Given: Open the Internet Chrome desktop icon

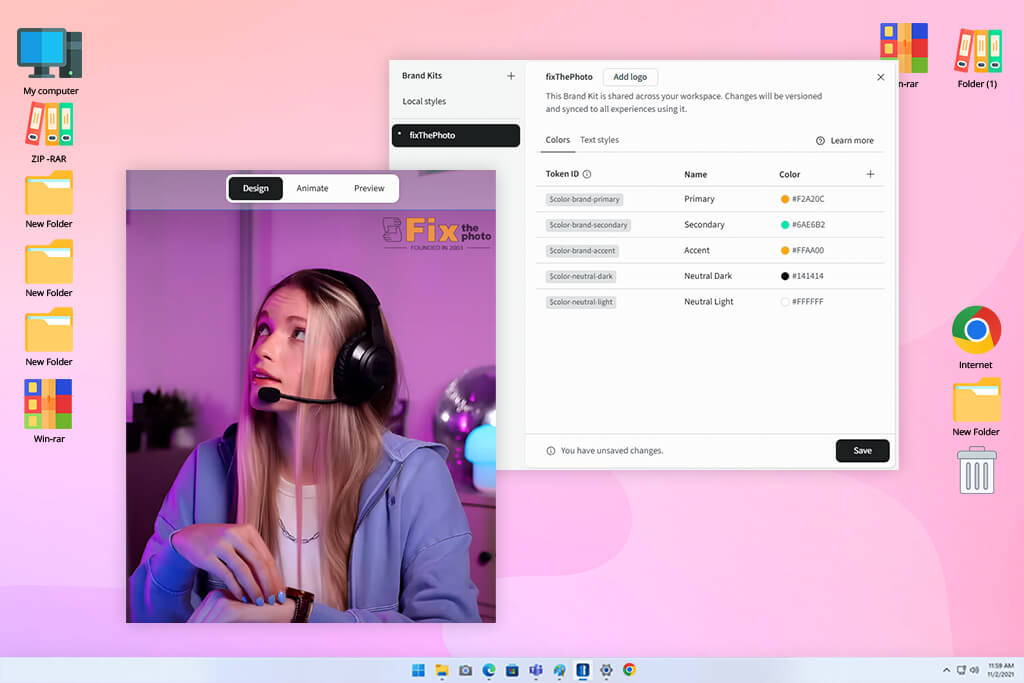Looking at the screenshot, I should coord(976,338).
